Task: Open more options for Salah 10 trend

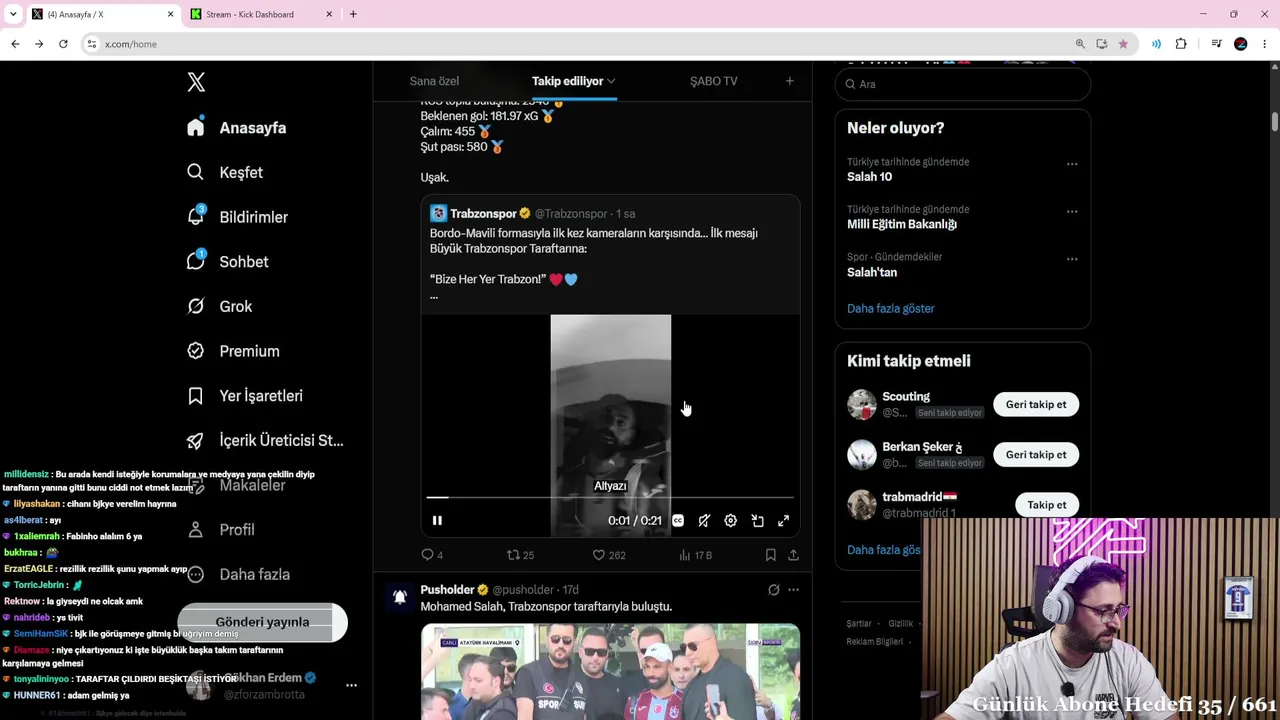Action: pyautogui.click(x=1072, y=164)
